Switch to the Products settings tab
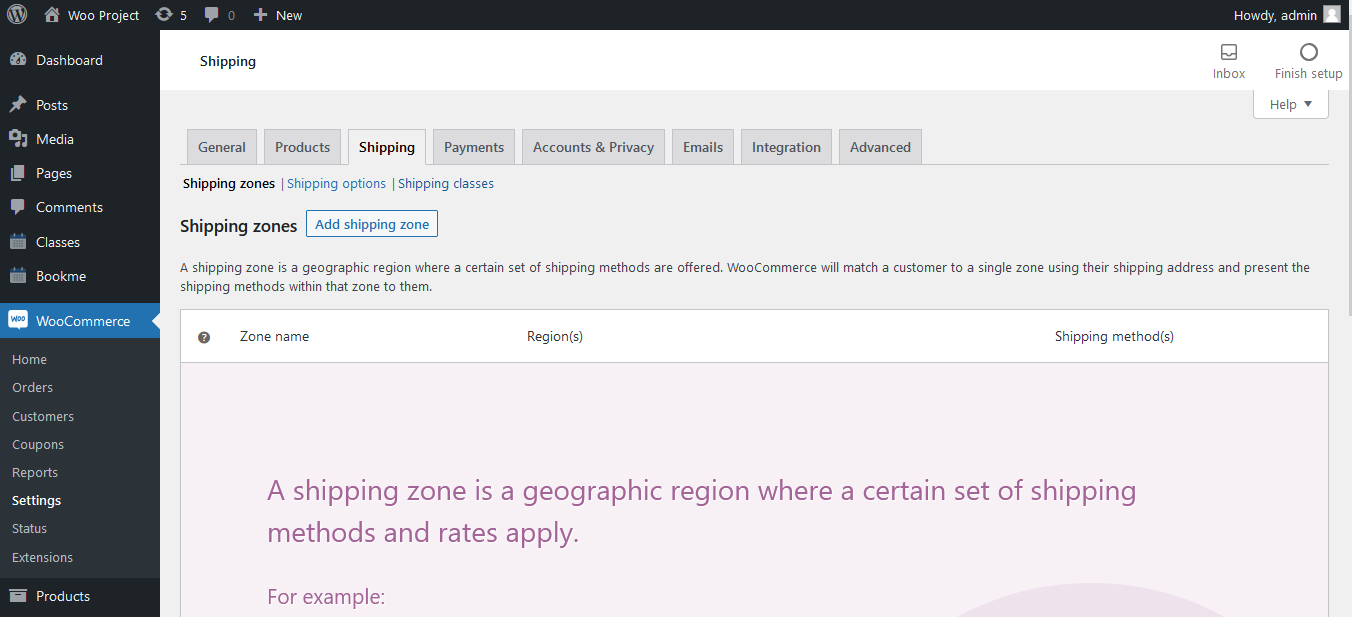Screen dimensions: 1352x617 (x=302, y=147)
